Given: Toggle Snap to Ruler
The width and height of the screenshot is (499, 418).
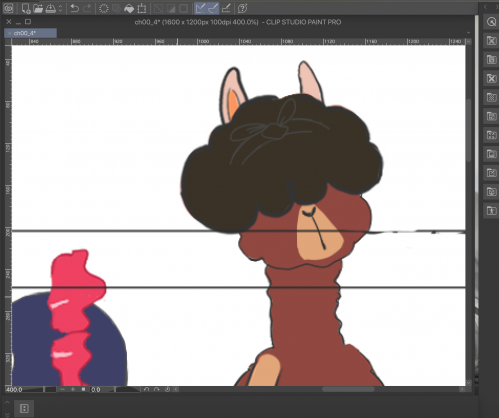Looking at the screenshot, I should [x=200, y=8].
